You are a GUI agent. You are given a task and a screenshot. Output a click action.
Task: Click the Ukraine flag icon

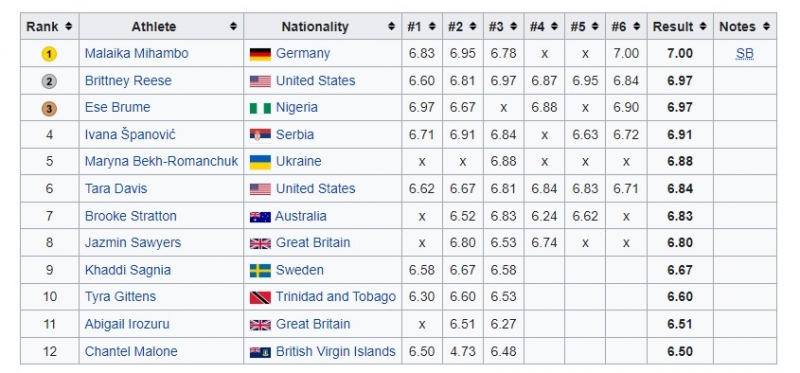pos(260,162)
